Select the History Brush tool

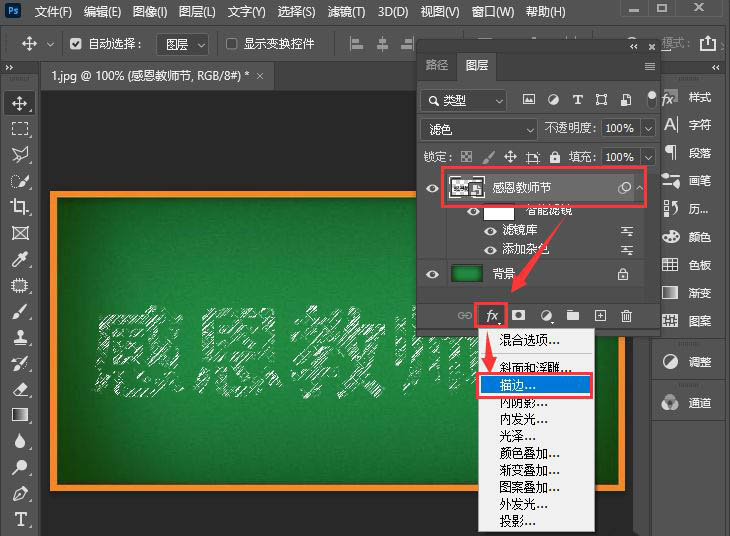tap(20, 363)
